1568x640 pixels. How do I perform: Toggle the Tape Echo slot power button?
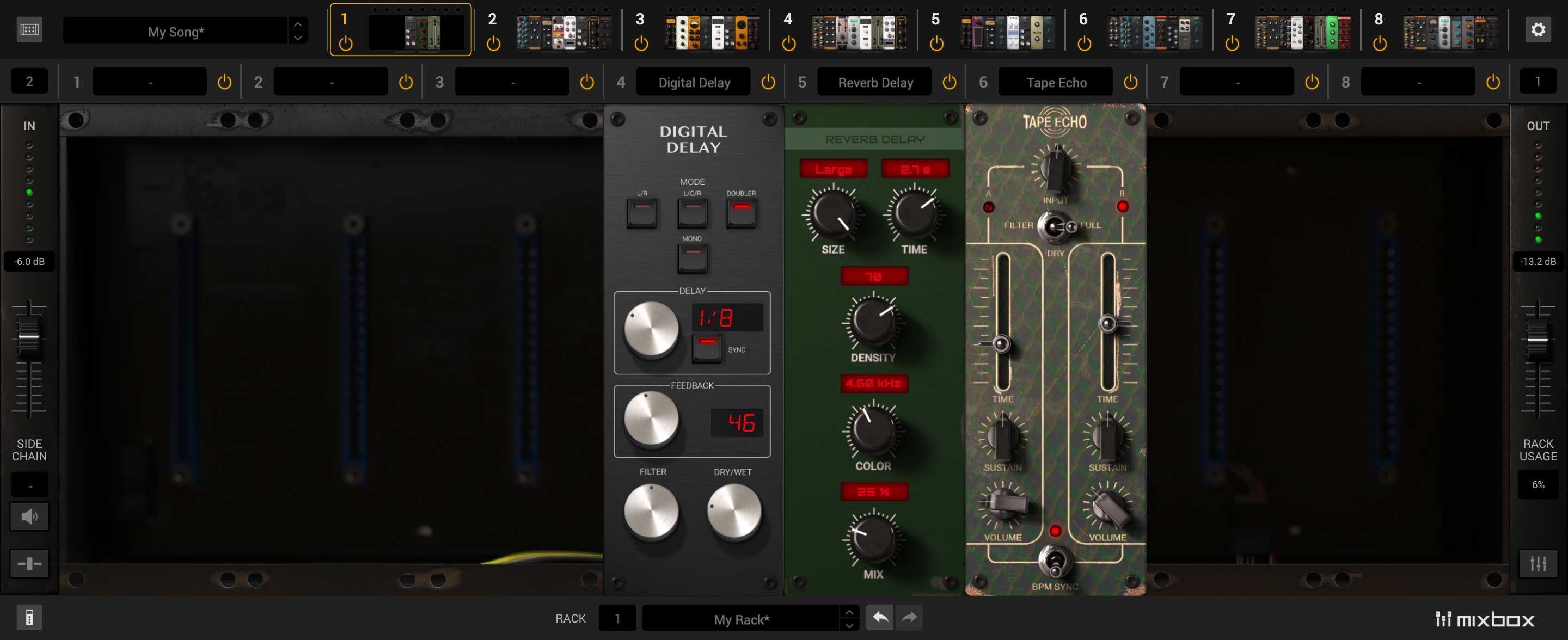tap(1130, 82)
